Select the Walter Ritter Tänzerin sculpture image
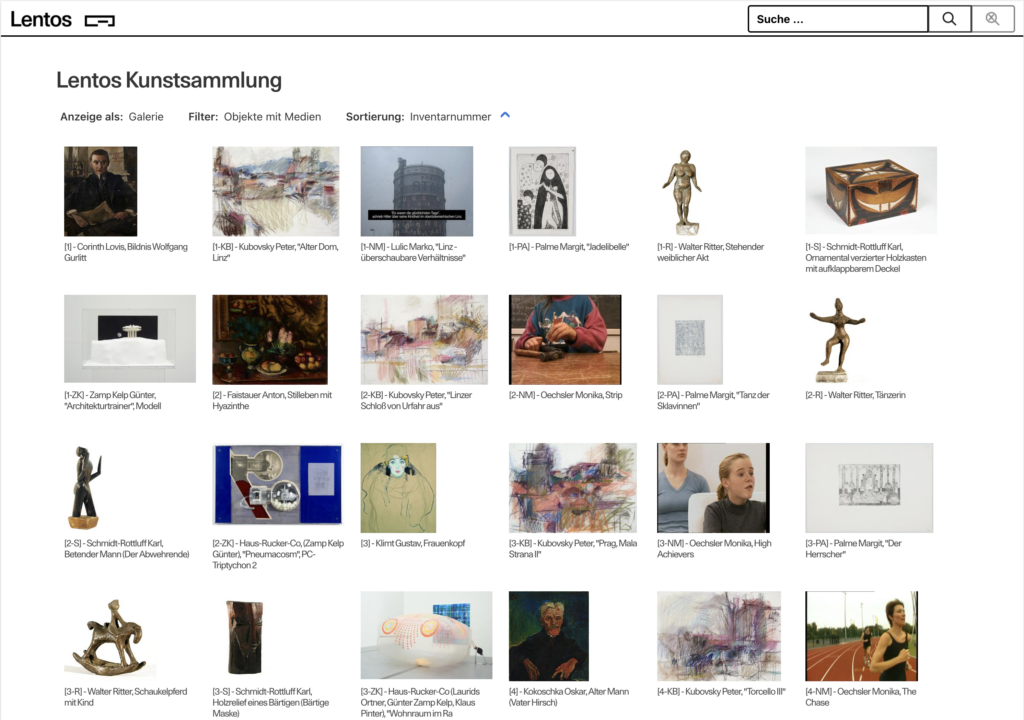Image resolution: width=1024 pixels, height=720 pixels. click(x=837, y=339)
